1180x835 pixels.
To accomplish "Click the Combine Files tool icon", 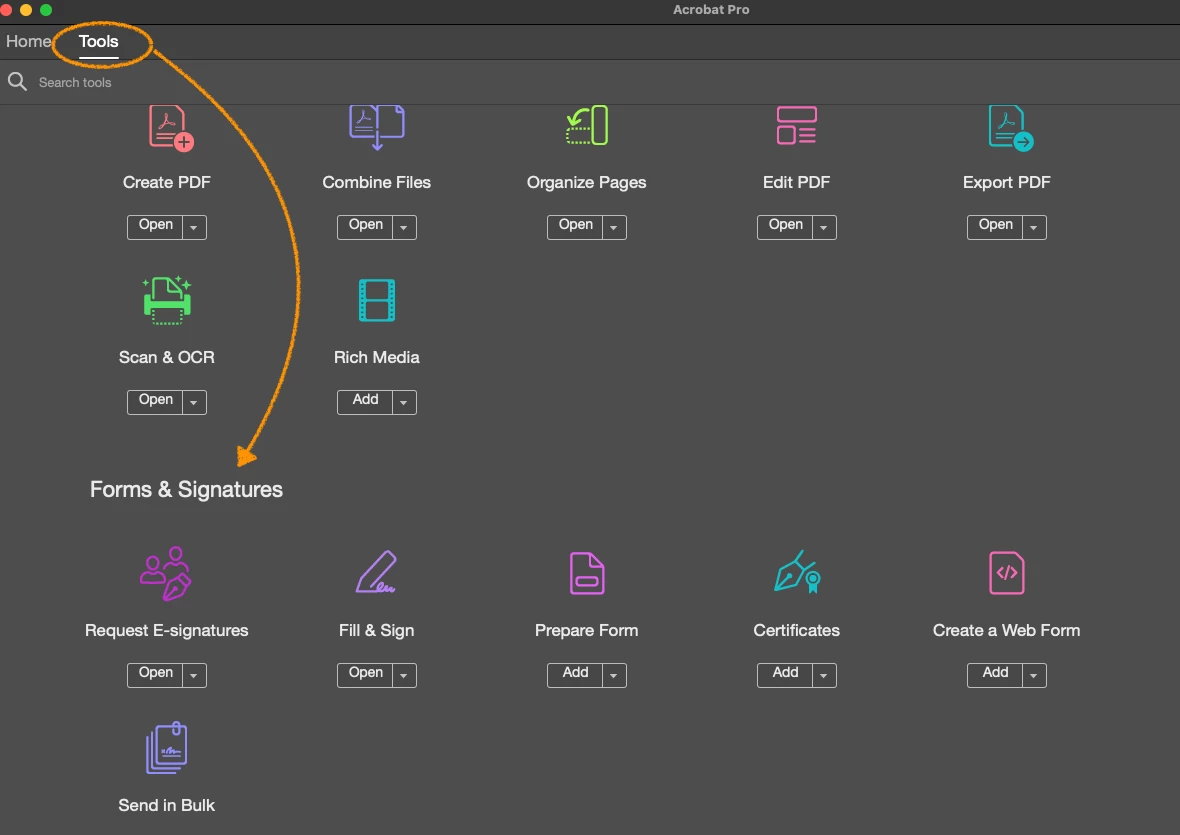I will [377, 128].
